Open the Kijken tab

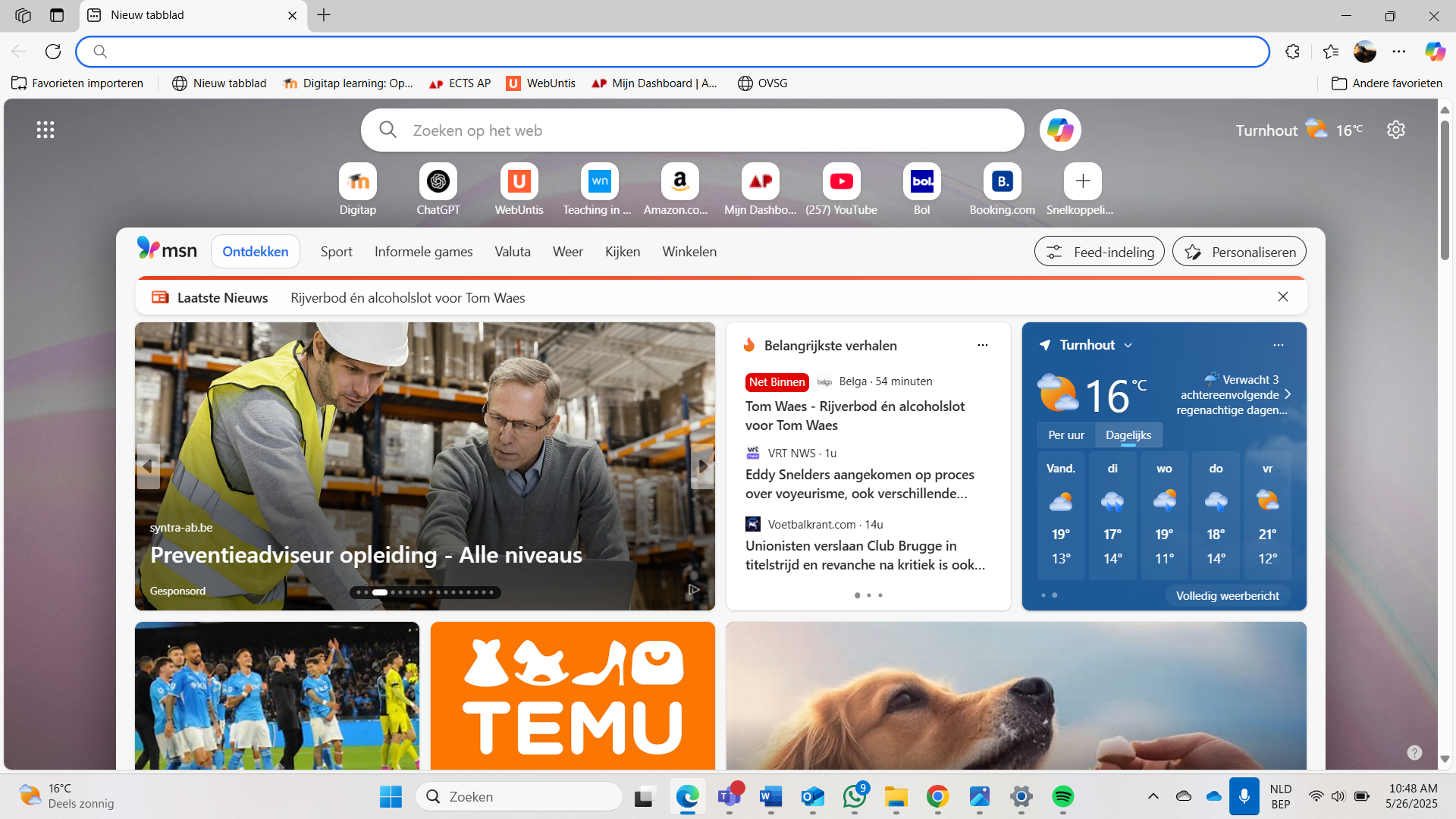(x=623, y=252)
